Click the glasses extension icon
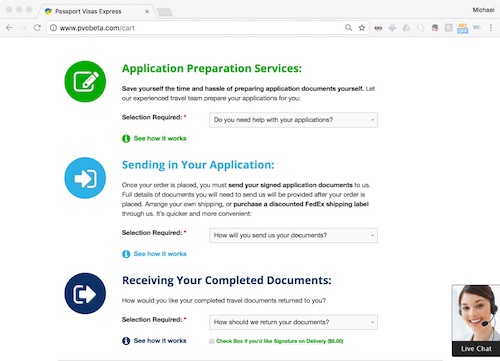 (378, 28)
